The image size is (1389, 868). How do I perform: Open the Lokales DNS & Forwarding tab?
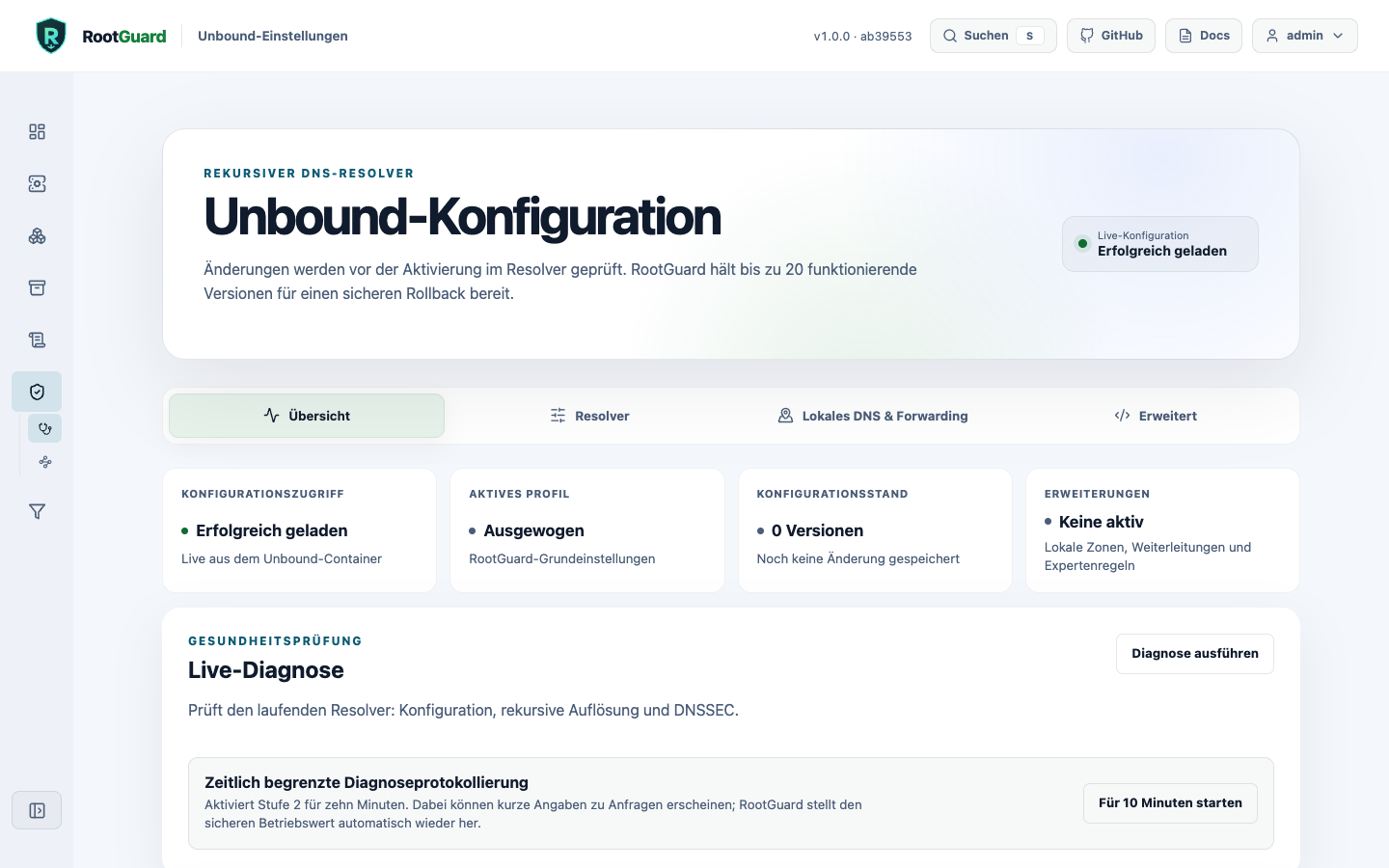click(872, 416)
